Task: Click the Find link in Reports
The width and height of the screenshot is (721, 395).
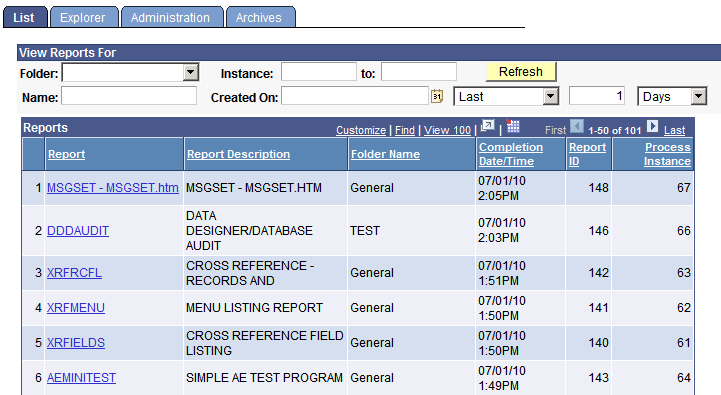Action: (405, 130)
